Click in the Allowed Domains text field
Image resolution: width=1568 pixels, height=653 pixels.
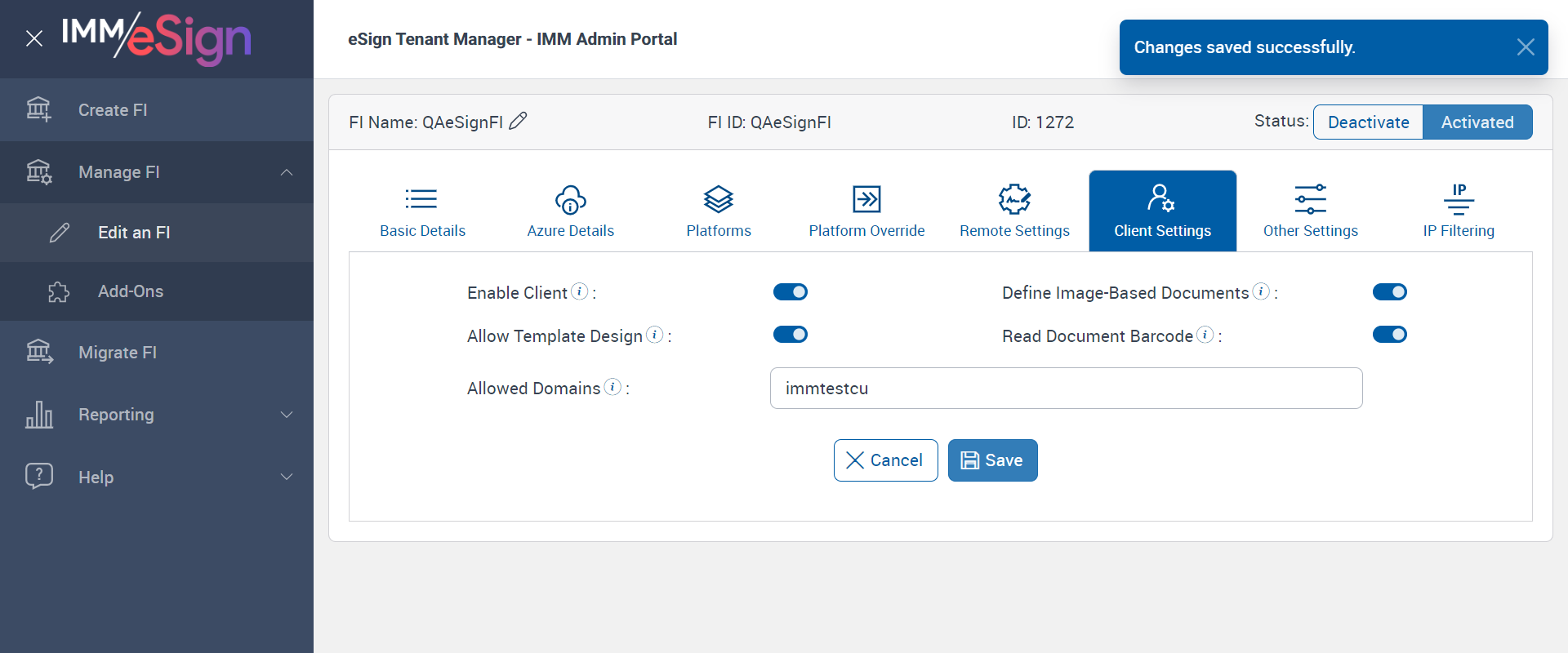(1066, 389)
